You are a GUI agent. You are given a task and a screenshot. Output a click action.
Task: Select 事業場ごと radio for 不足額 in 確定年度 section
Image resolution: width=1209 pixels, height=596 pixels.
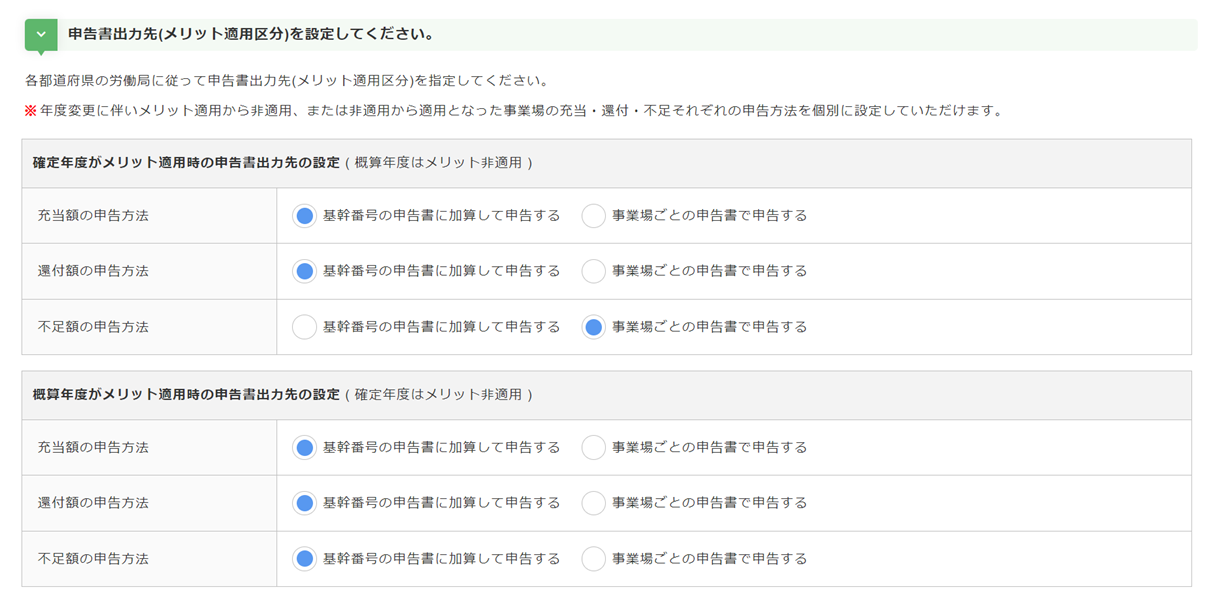pos(594,327)
